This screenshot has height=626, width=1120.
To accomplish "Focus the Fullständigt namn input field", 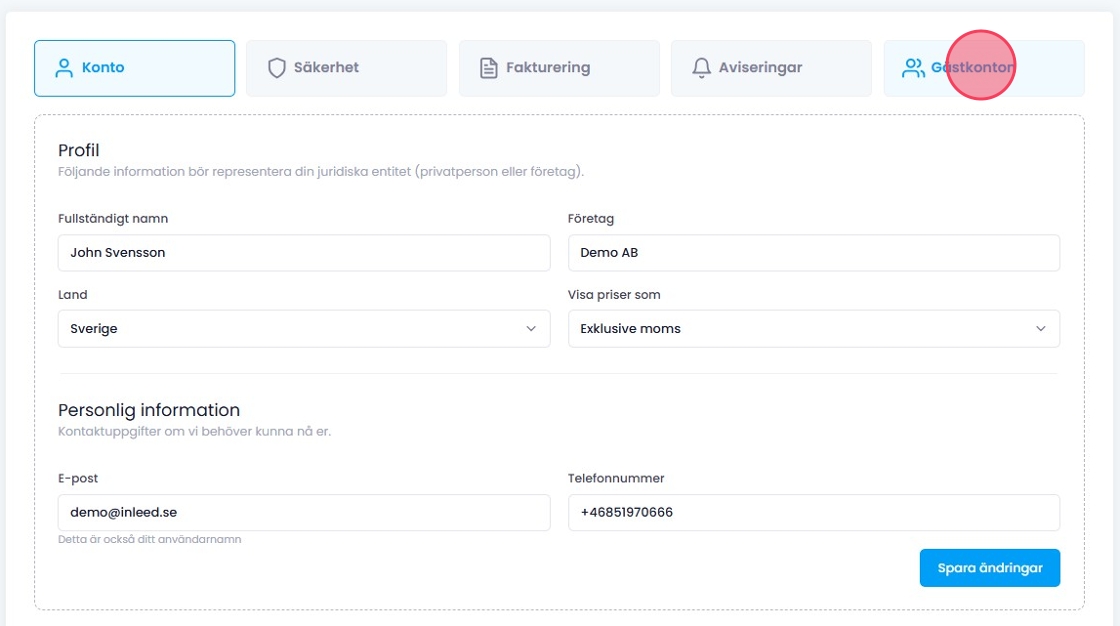I will tap(304, 253).
